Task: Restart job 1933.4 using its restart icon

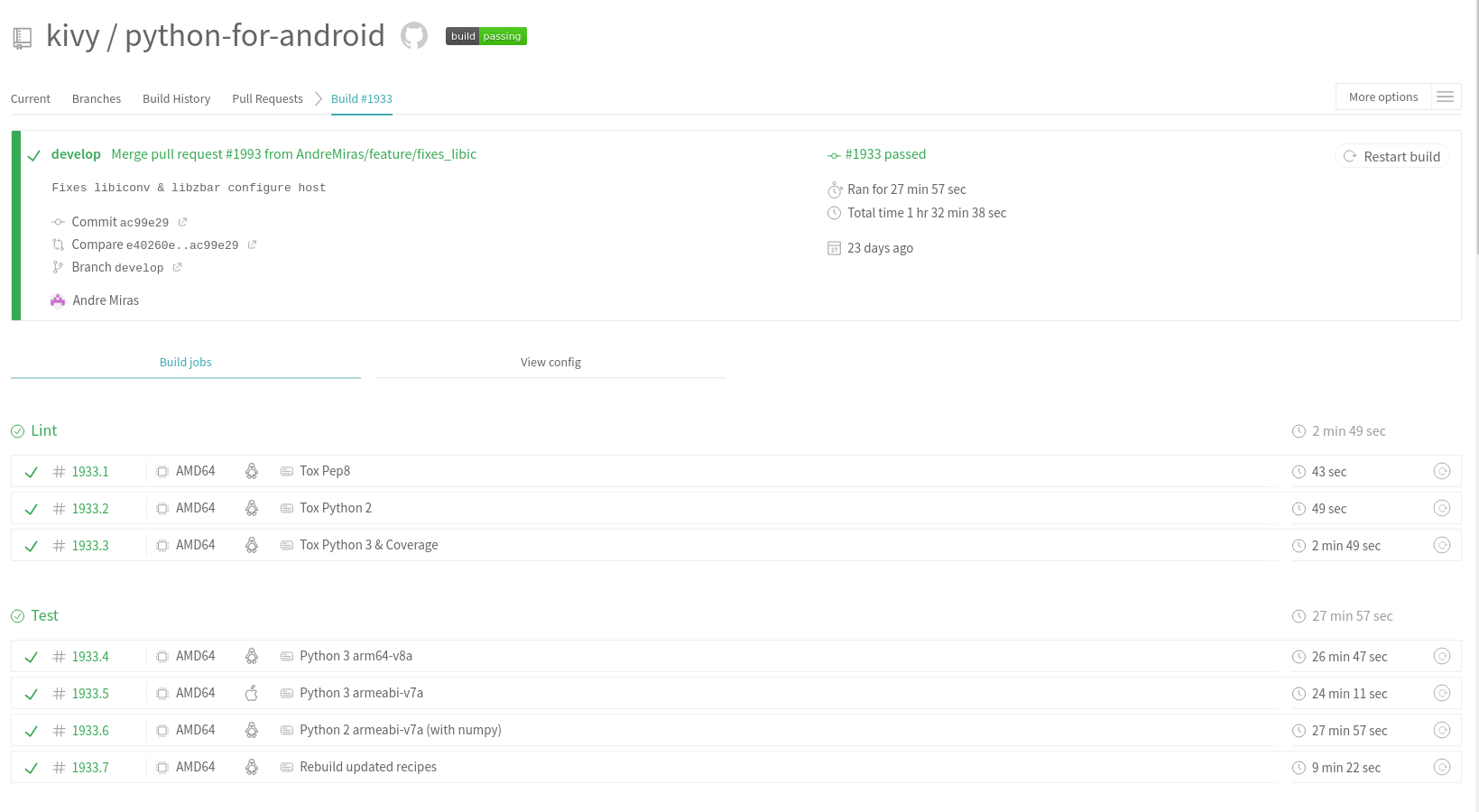Action: (1442, 656)
